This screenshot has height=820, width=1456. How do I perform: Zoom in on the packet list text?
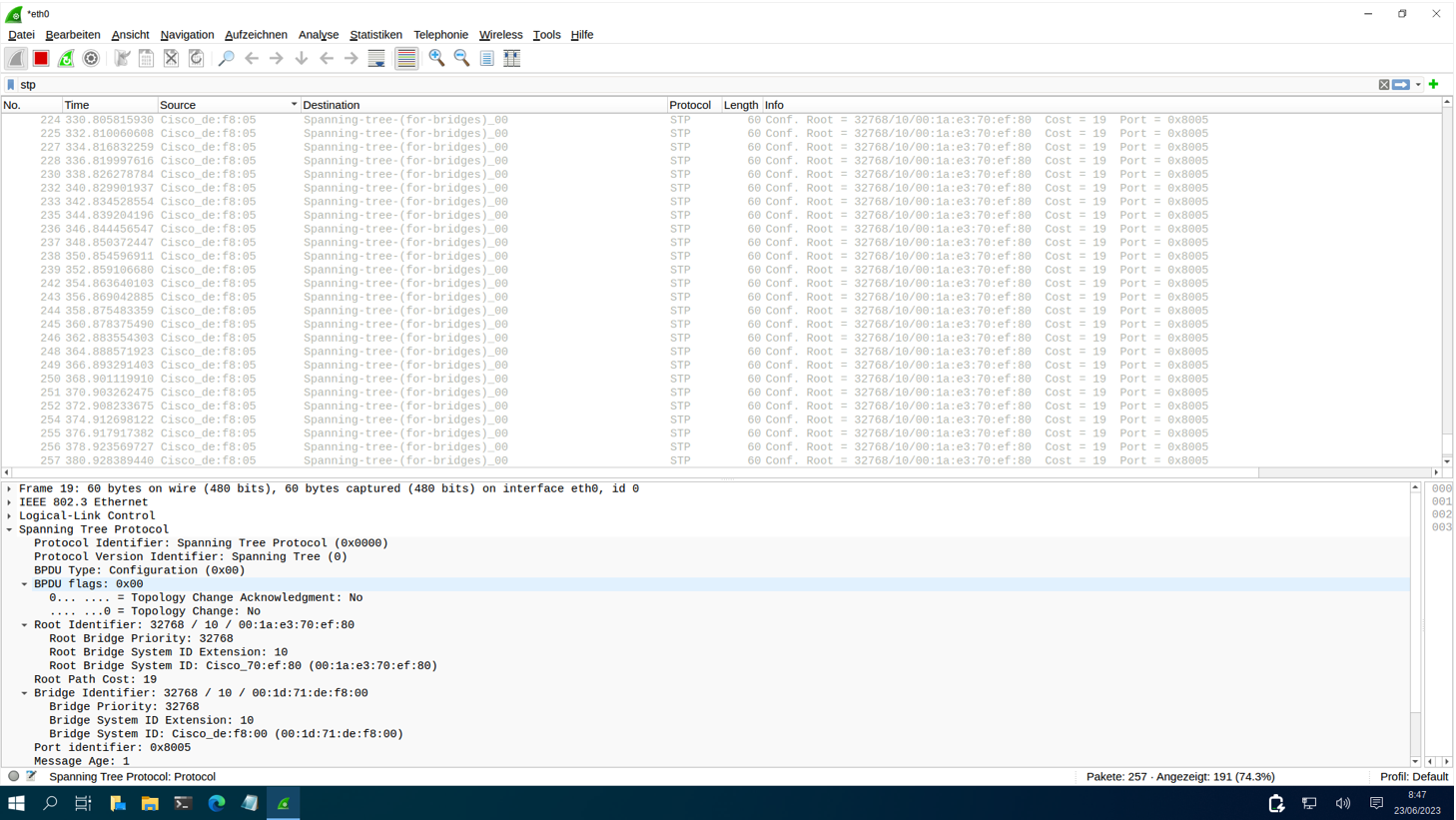point(436,58)
